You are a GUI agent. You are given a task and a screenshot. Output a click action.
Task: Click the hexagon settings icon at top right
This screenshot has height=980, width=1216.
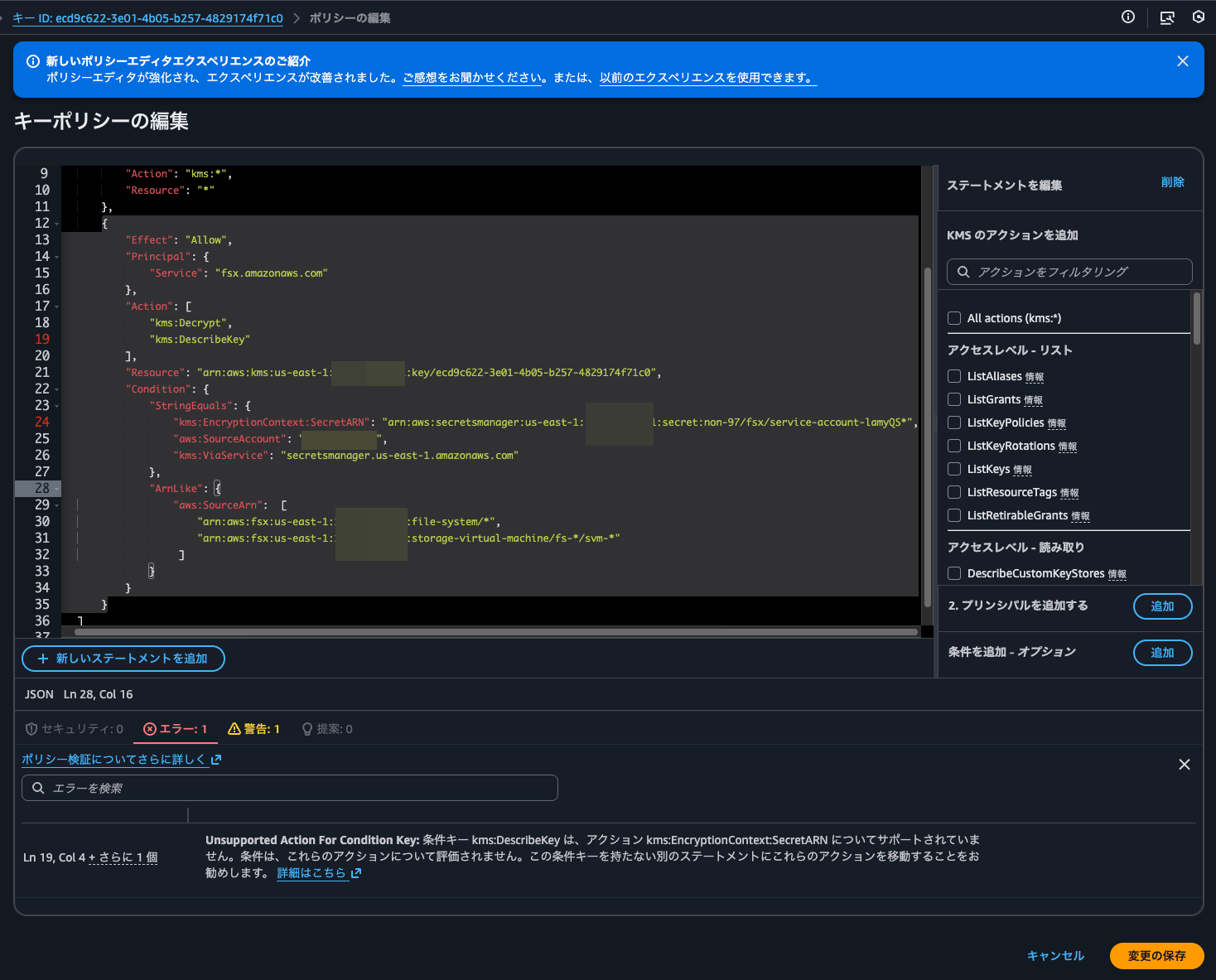click(1198, 17)
